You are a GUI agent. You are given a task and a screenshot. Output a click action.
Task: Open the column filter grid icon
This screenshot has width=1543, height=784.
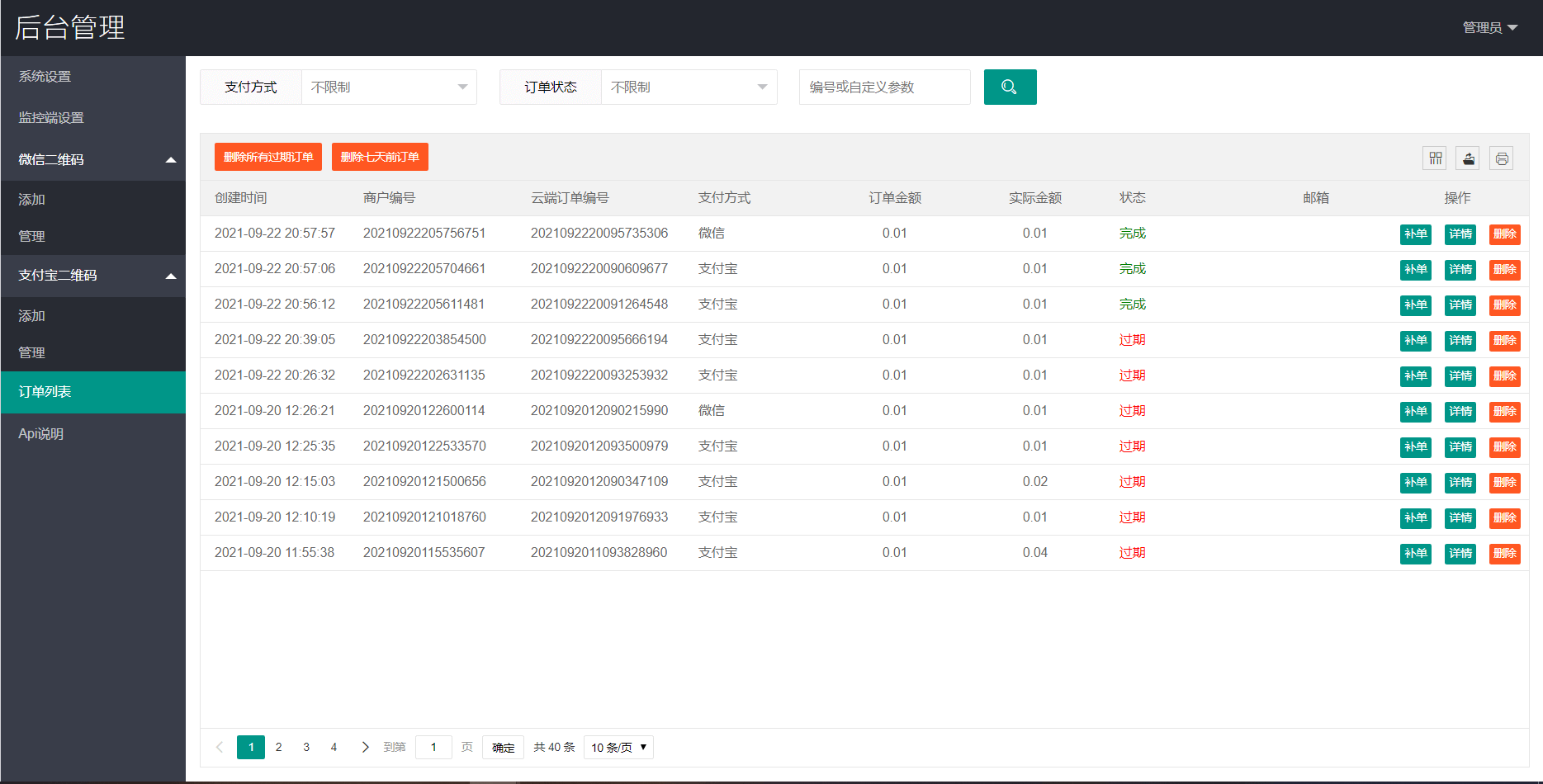[x=1435, y=158]
